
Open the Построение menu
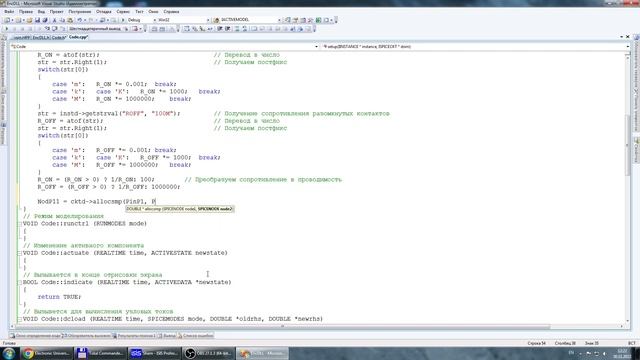click(80, 12)
